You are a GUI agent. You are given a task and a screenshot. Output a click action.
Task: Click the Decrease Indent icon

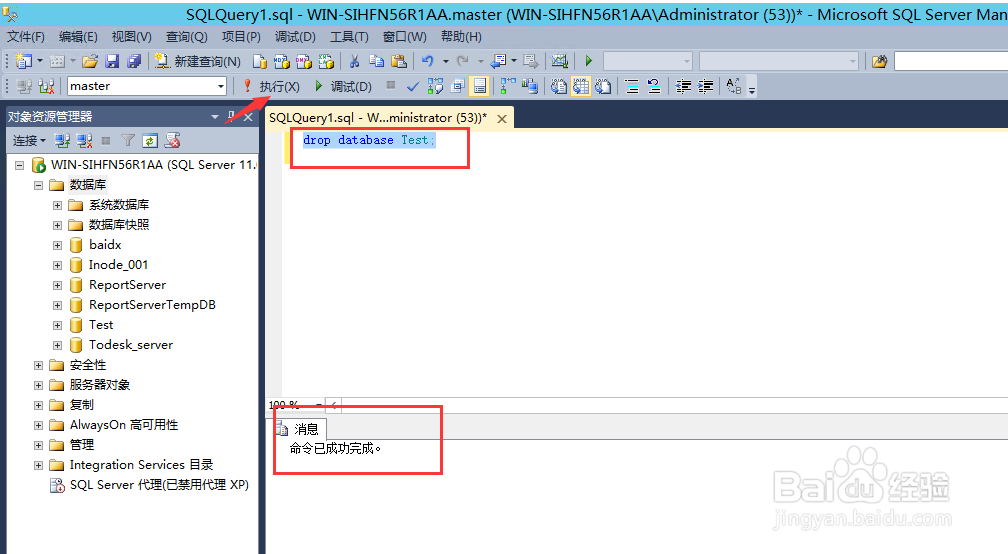click(x=683, y=86)
